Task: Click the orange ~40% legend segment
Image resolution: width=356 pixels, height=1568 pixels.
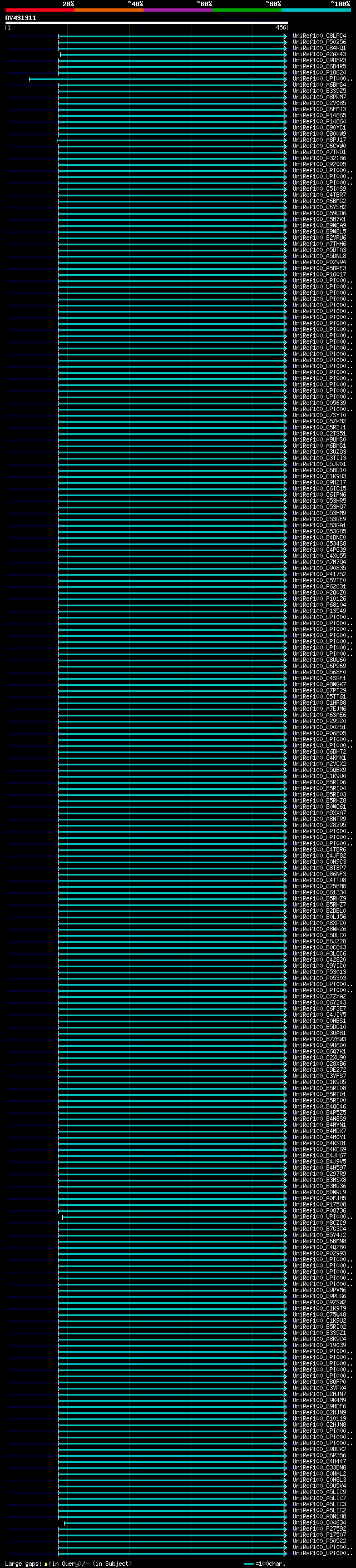Action: [109, 10]
